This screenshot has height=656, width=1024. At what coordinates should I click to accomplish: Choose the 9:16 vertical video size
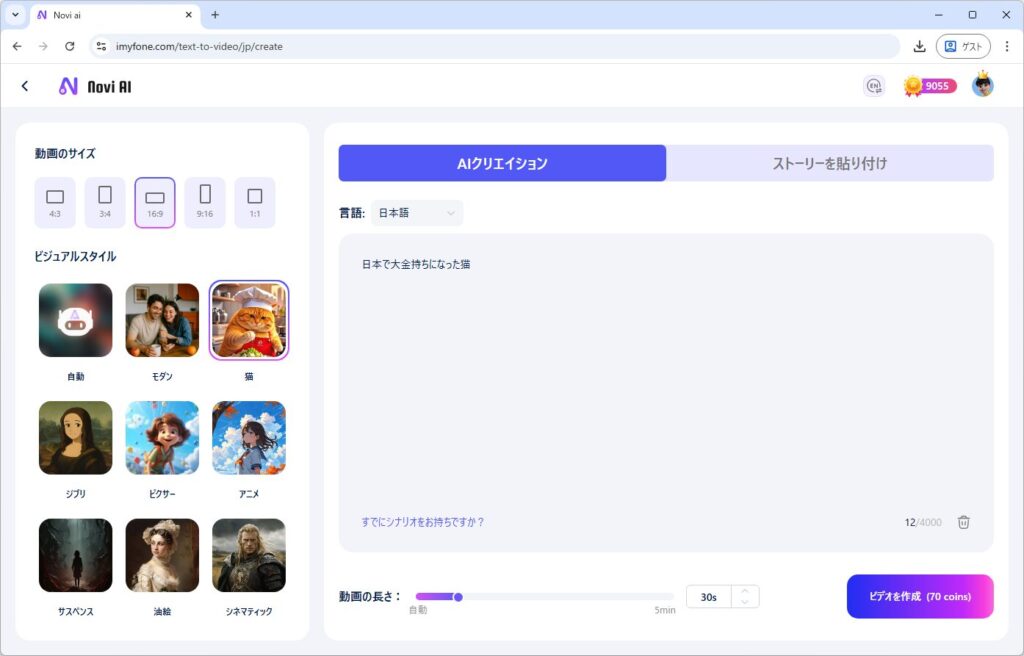205,202
